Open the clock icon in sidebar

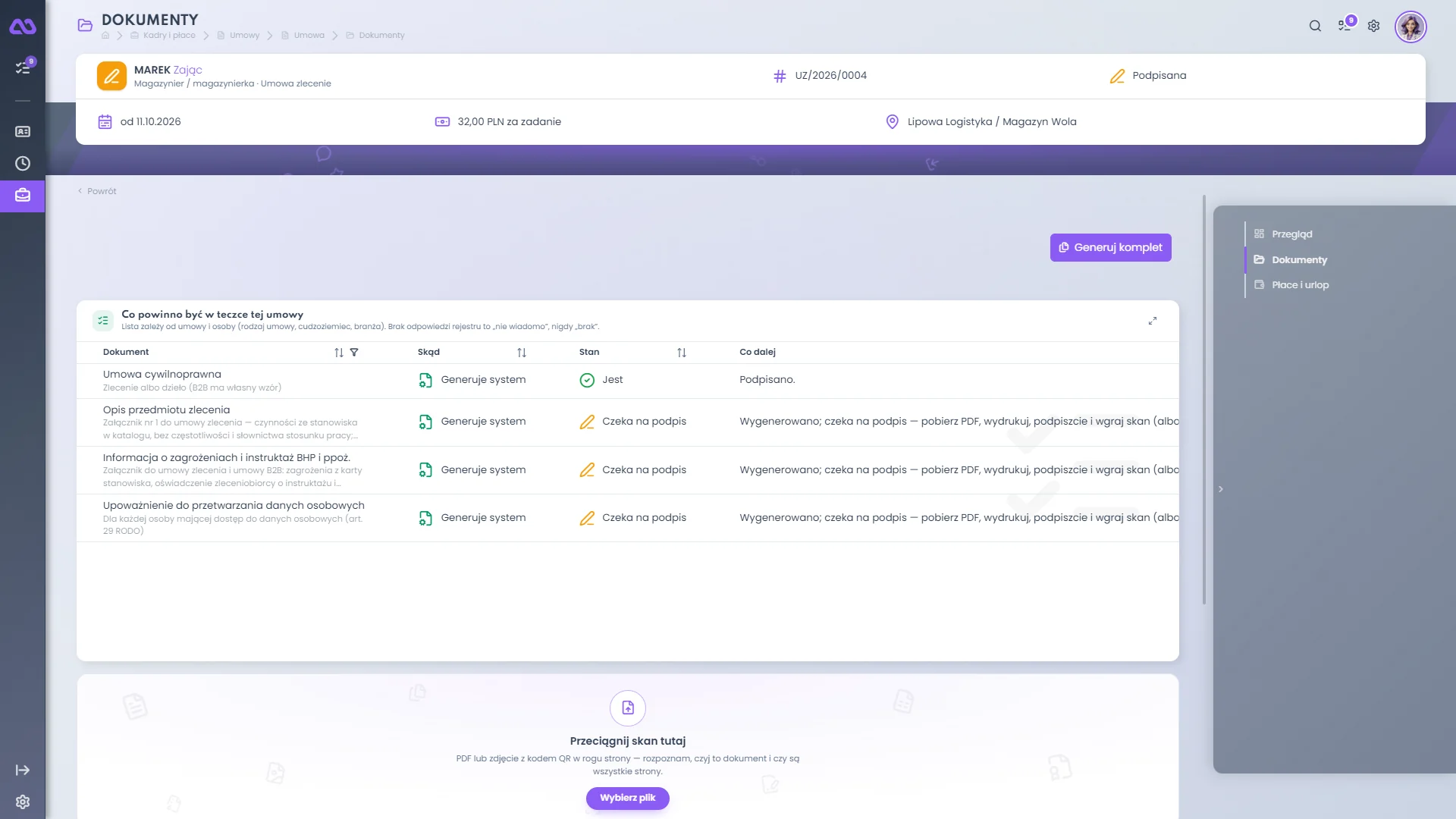coord(23,163)
